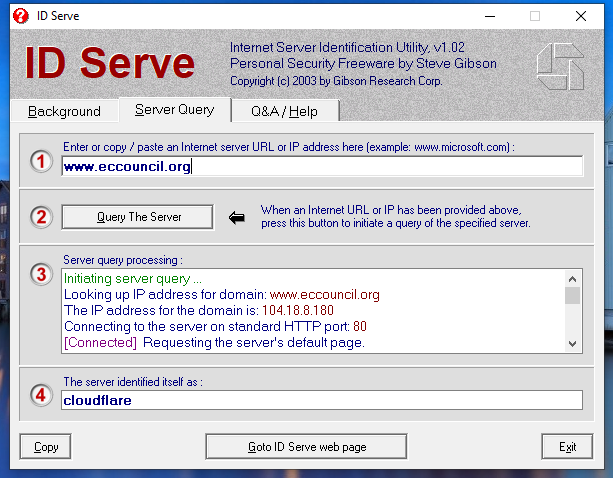Click the ID Serve red question-mark icon

pos(21,16)
